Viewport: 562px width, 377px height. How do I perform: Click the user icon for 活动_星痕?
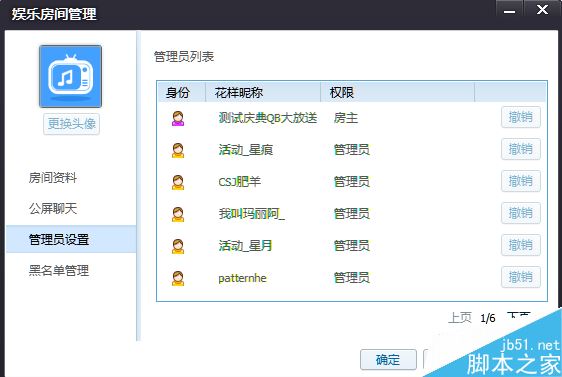click(178, 150)
